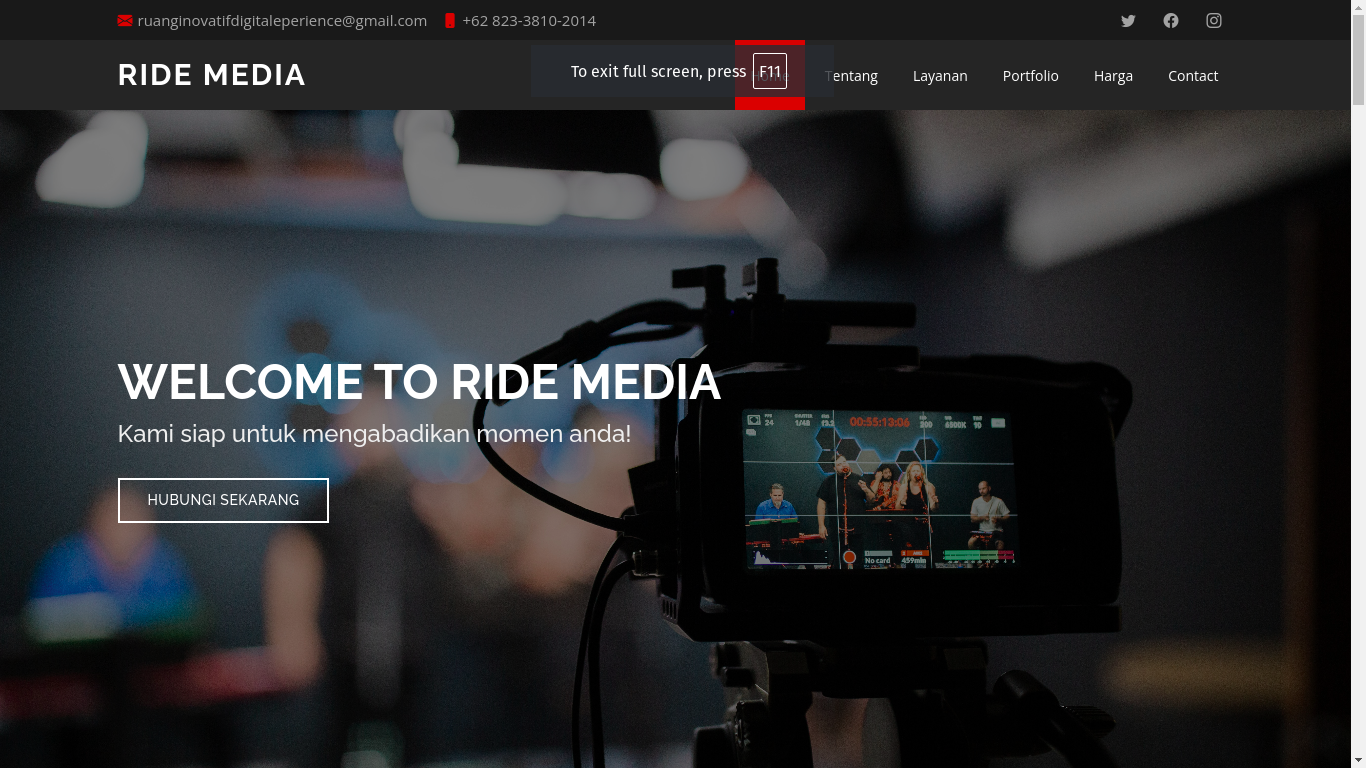
Task: Click the red envelope email icon
Action: (x=125, y=21)
